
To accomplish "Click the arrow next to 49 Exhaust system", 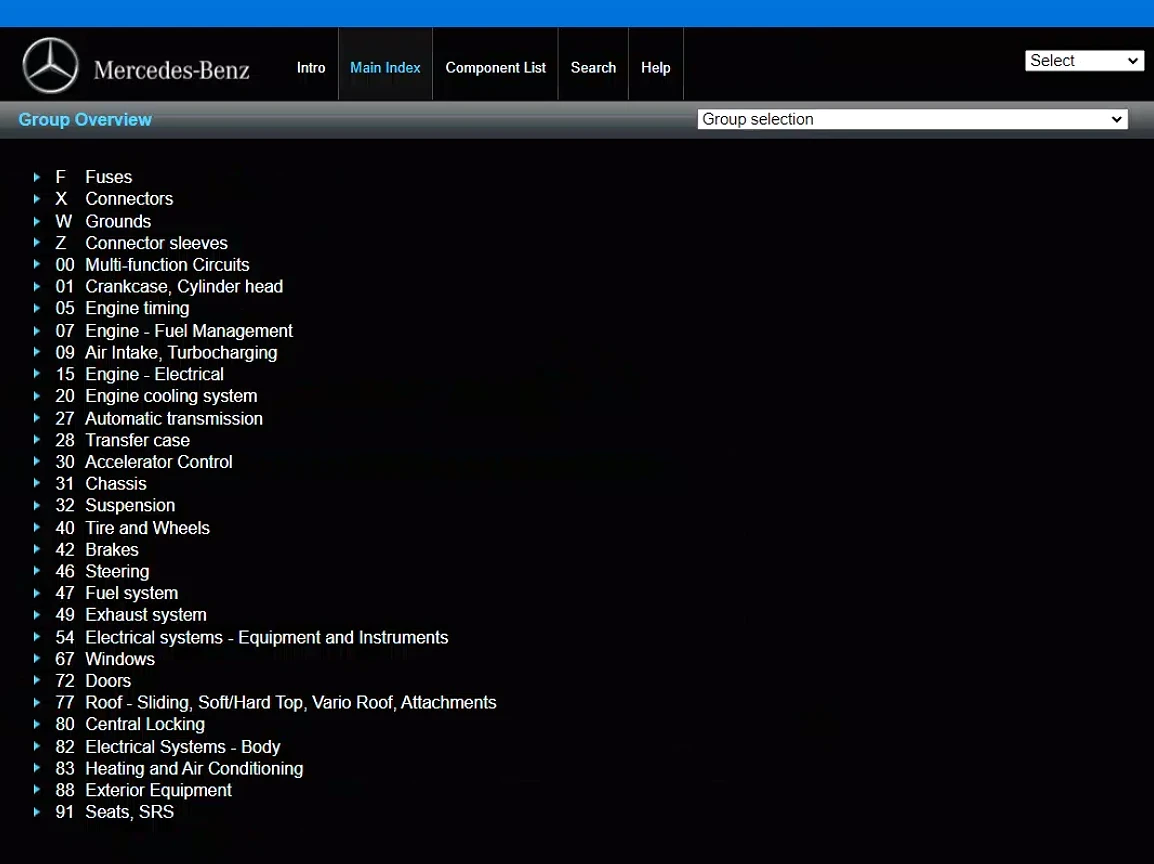I will pyautogui.click(x=37, y=615).
